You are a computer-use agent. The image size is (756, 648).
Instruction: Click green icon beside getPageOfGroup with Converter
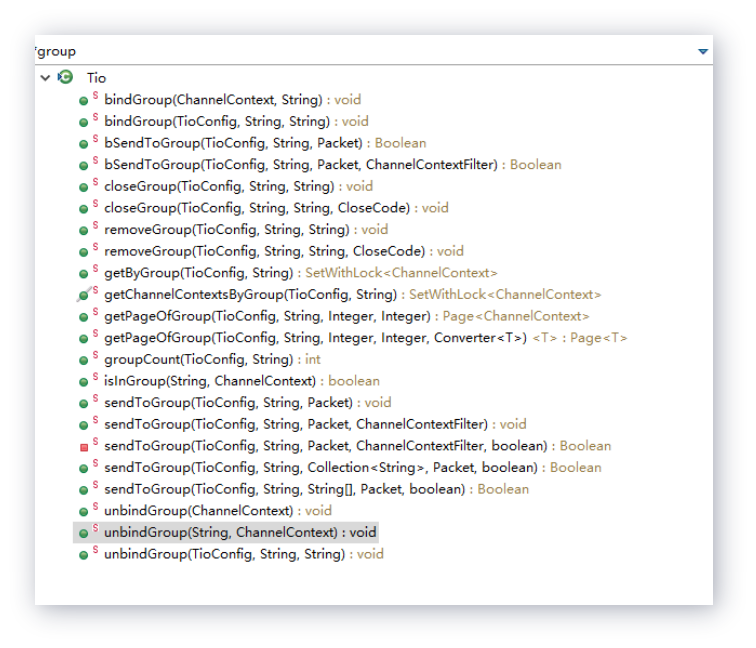[83, 339]
